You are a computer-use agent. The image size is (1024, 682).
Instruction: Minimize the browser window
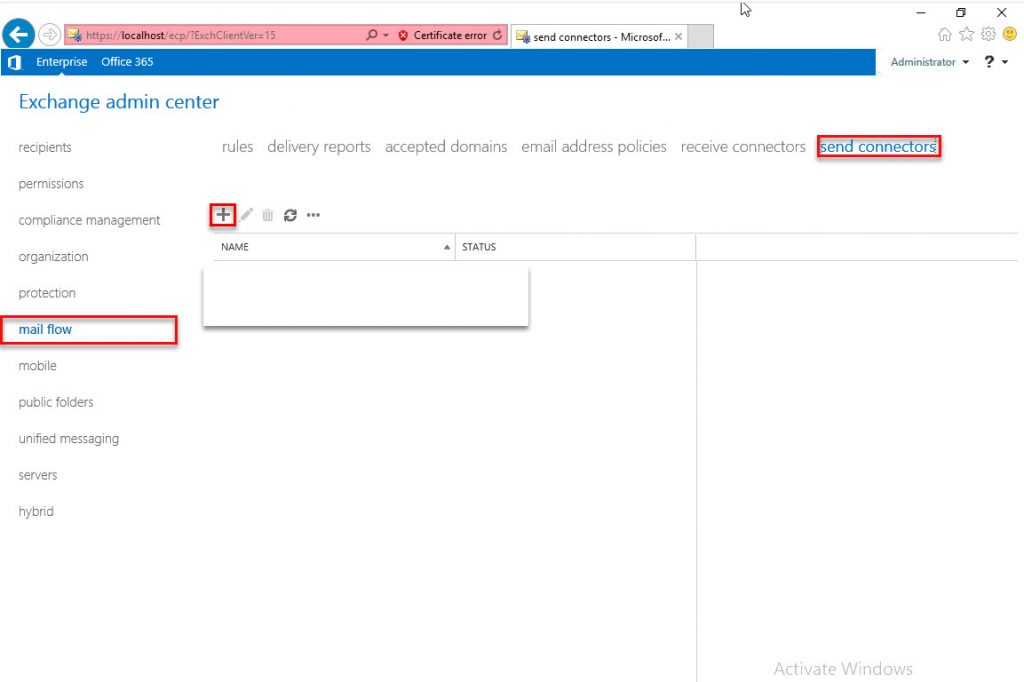point(921,12)
